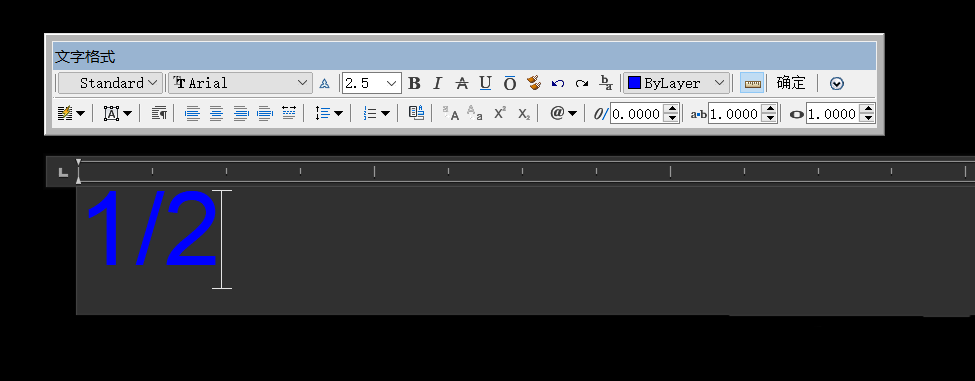
Task: Click the blue 1/2 text in editor
Action: [151, 229]
